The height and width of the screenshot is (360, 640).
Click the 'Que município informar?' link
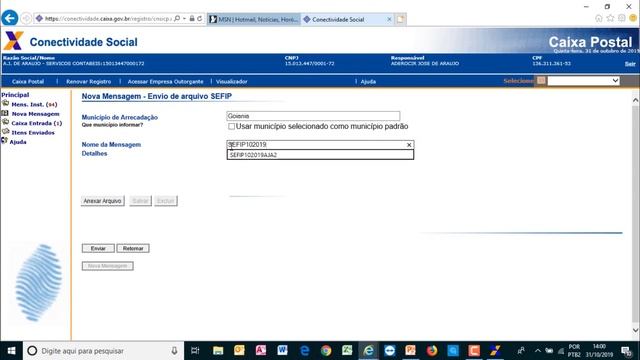point(112,125)
